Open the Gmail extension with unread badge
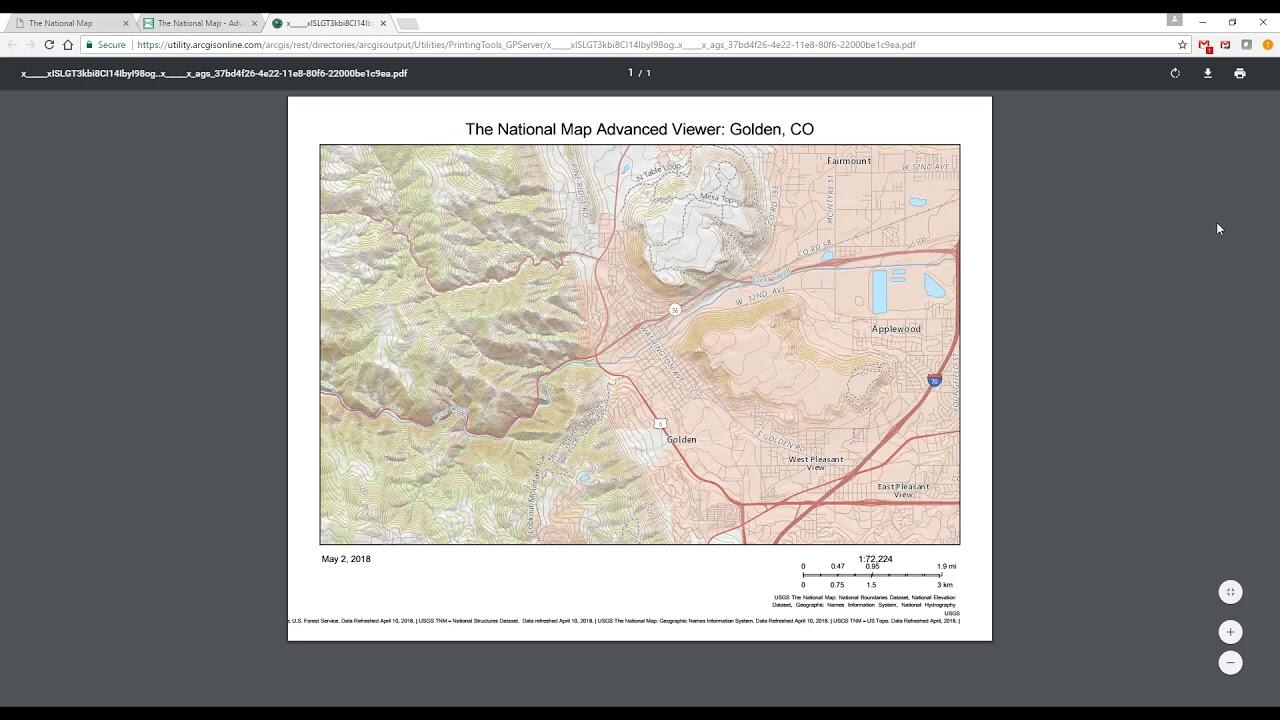This screenshot has height=720, width=1280. [x=1205, y=45]
